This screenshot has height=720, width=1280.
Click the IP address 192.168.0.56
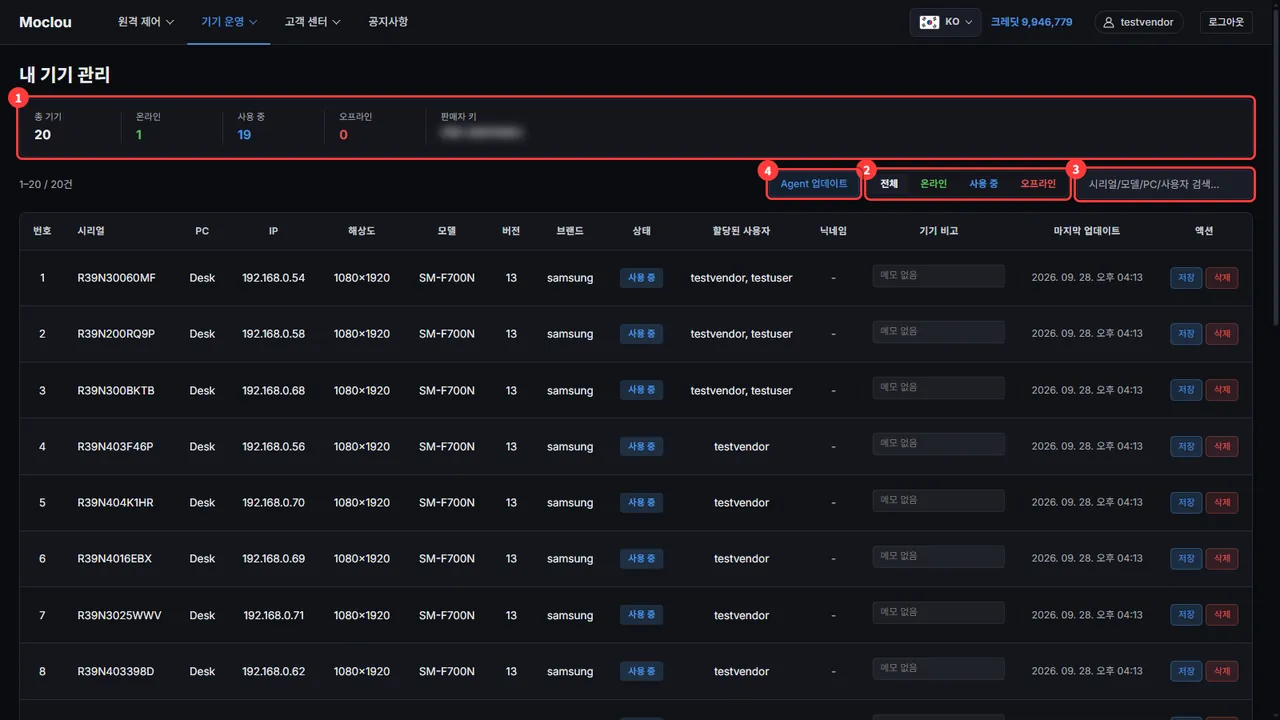point(273,446)
